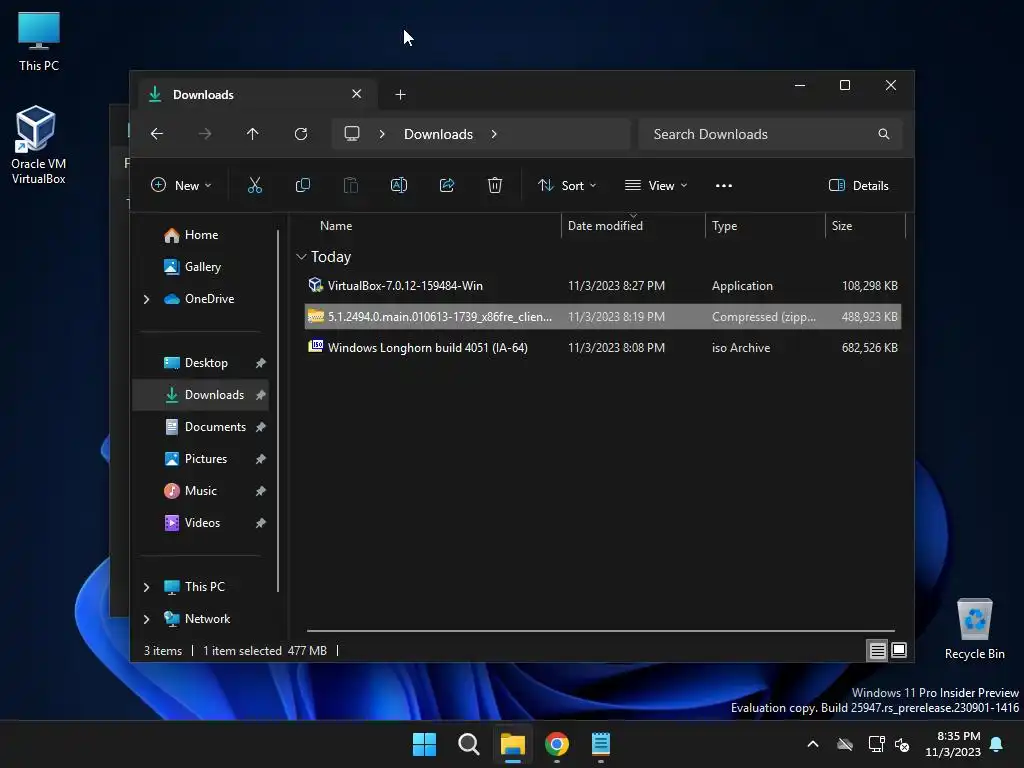
Task: Open taskbar Search
Action: point(469,744)
